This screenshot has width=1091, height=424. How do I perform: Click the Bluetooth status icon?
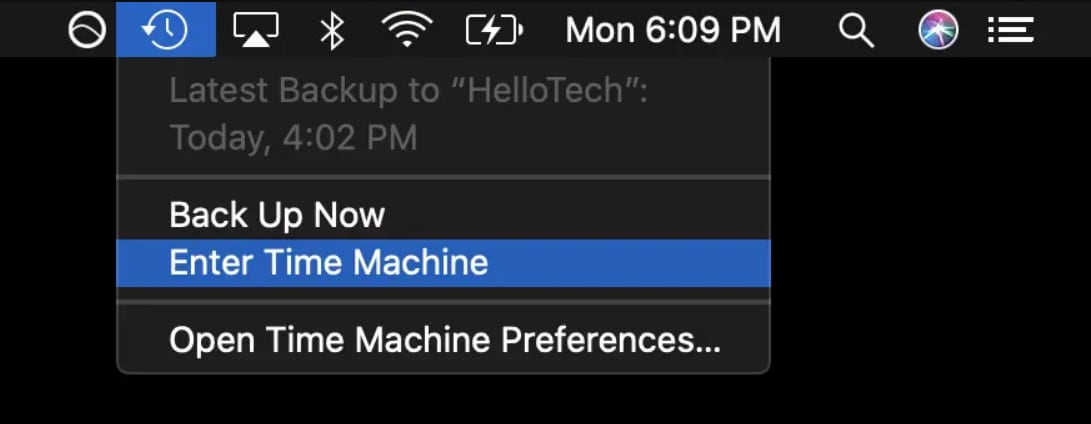coord(331,31)
